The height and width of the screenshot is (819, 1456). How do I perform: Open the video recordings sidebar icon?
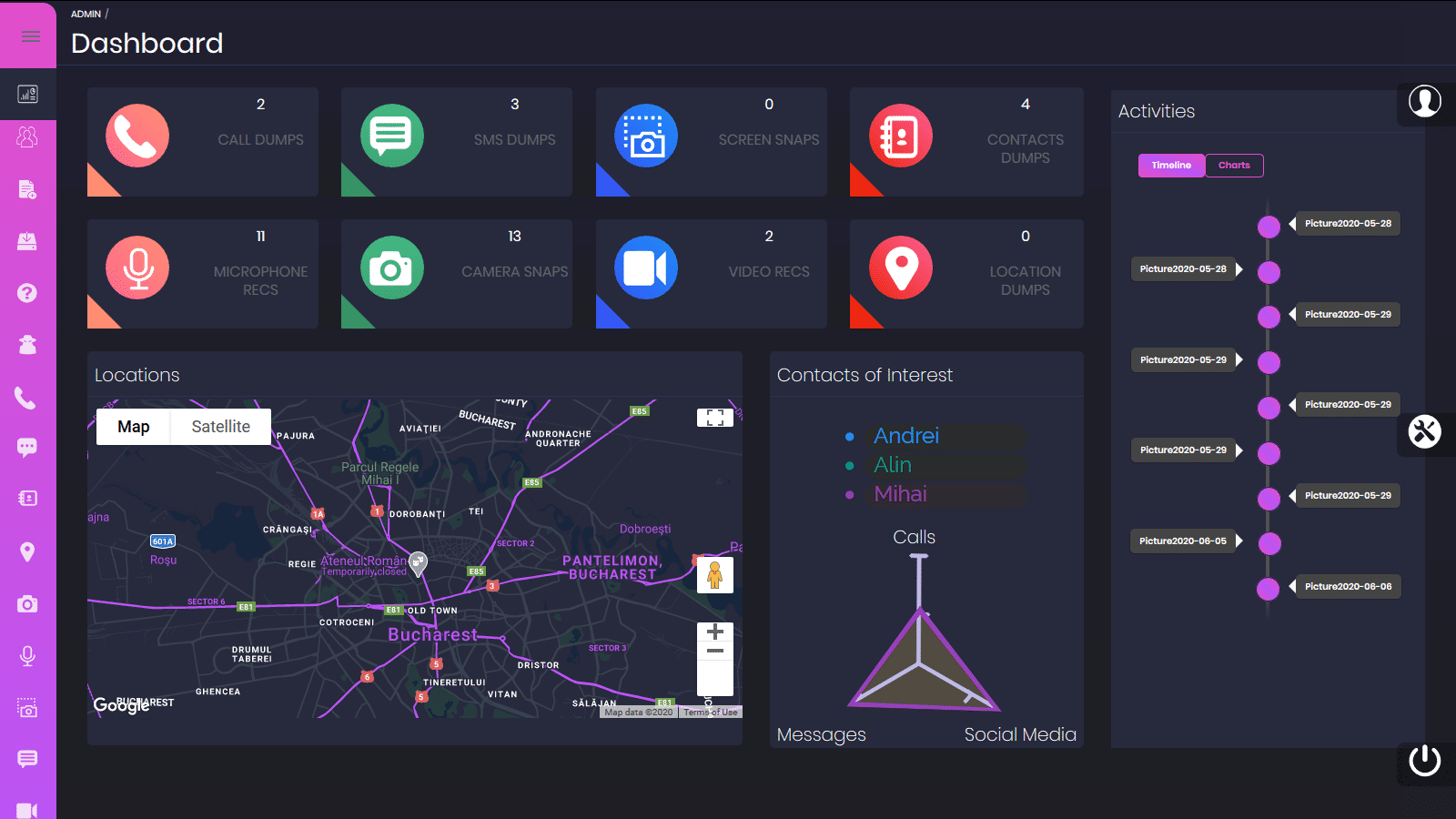(27, 809)
